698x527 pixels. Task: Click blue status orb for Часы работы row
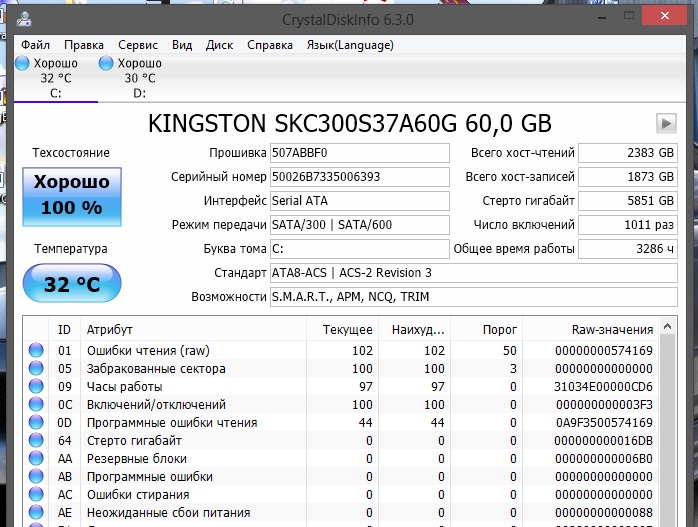pyautogui.click(x=37, y=387)
